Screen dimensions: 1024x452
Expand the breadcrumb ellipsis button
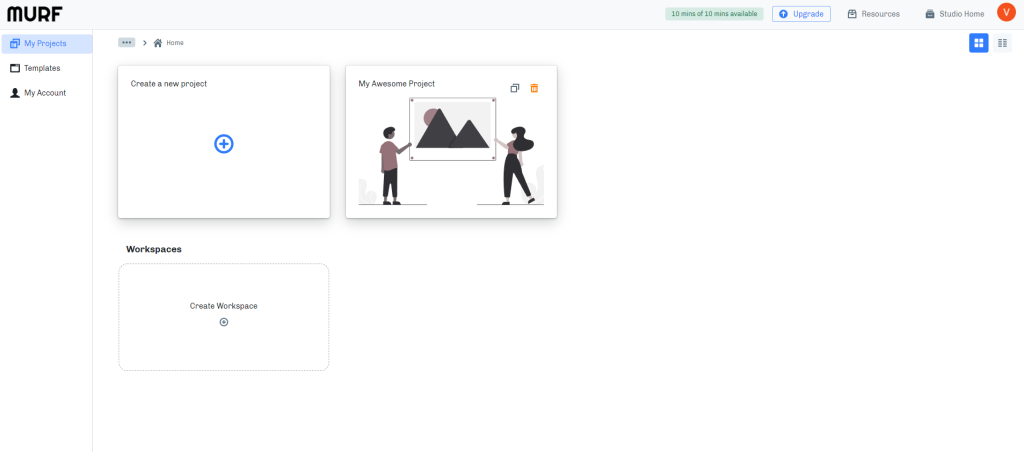point(127,42)
